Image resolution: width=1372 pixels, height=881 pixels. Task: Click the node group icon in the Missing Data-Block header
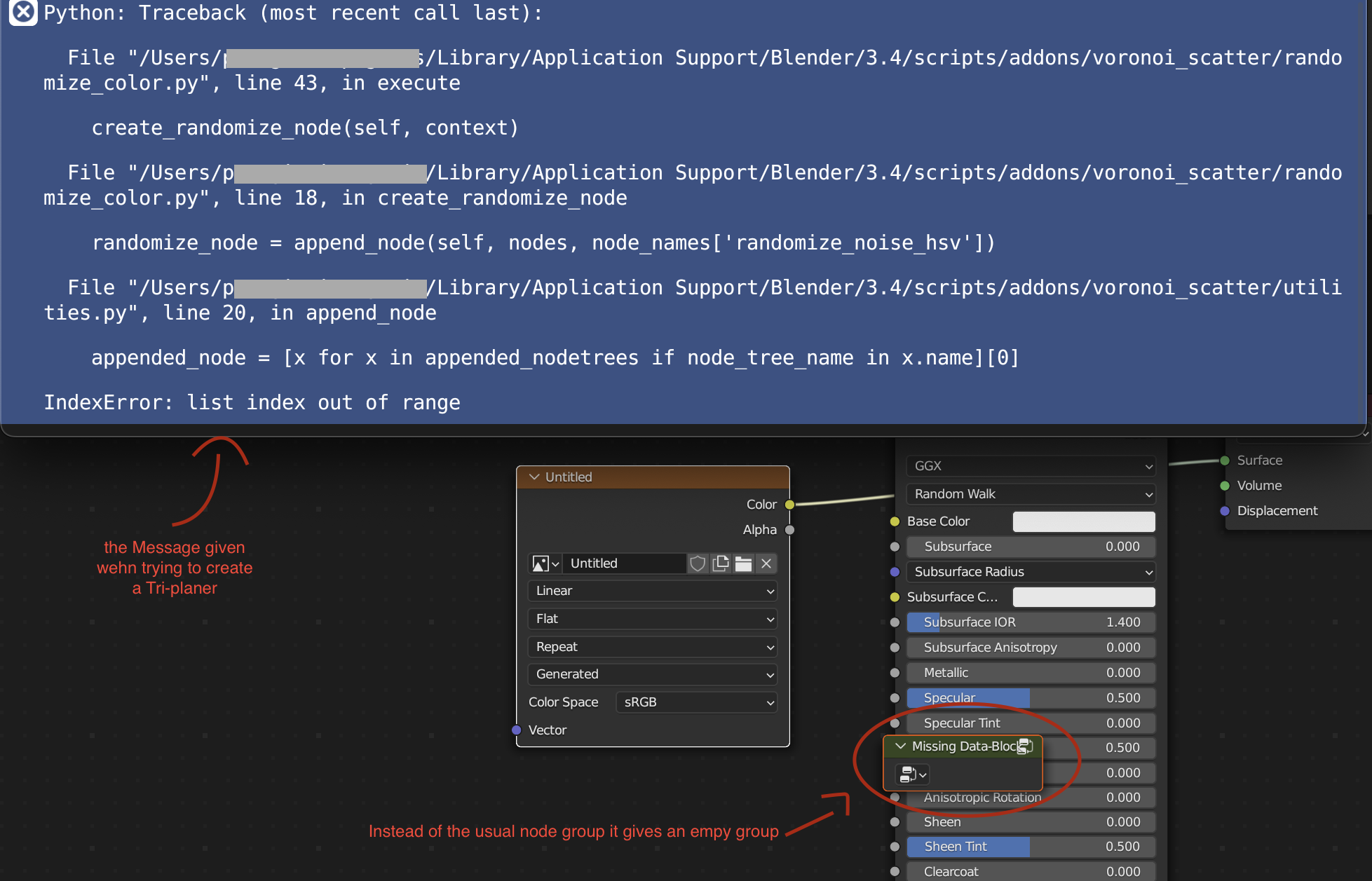coord(1024,746)
